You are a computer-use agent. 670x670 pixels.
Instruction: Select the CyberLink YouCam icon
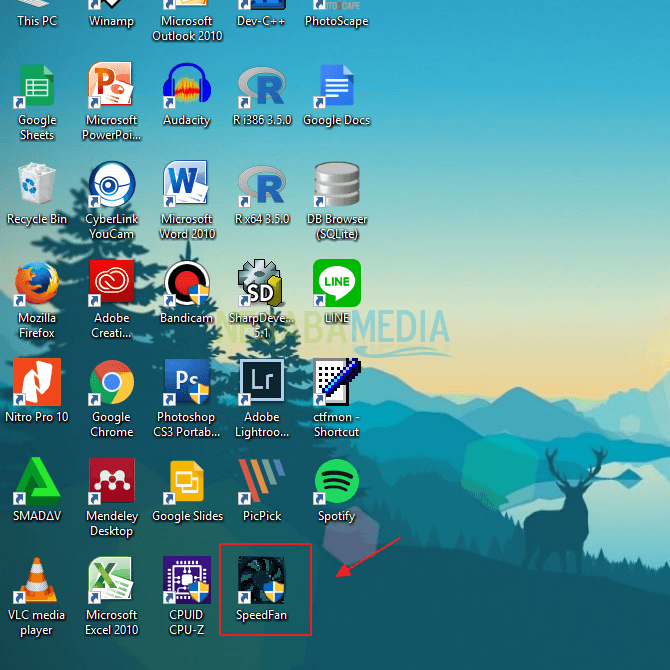pyautogui.click(x=111, y=185)
